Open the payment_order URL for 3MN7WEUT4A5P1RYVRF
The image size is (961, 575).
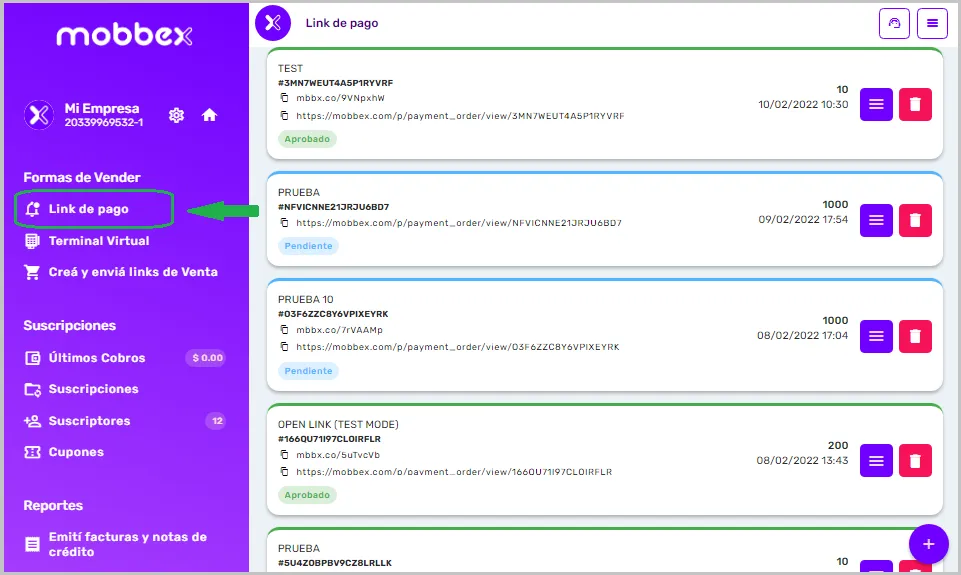click(x=460, y=116)
